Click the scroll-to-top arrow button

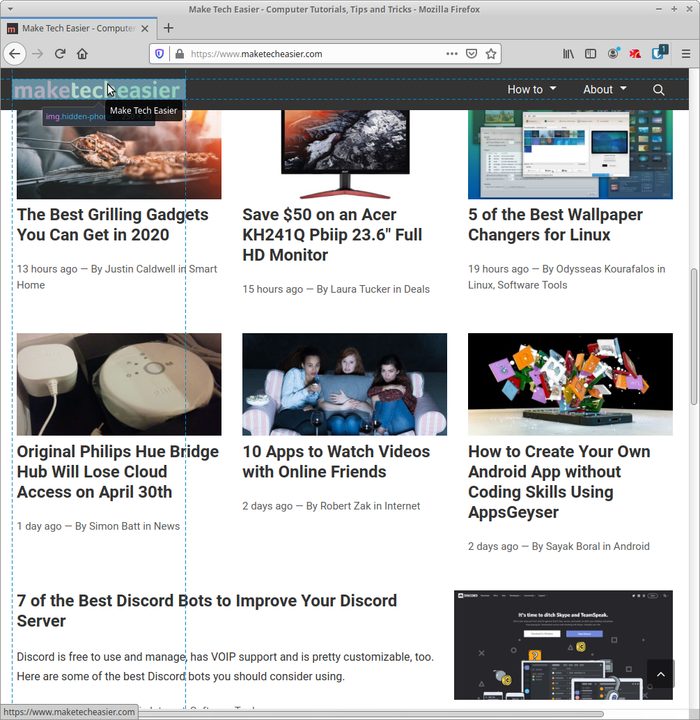[x=660, y=674]
